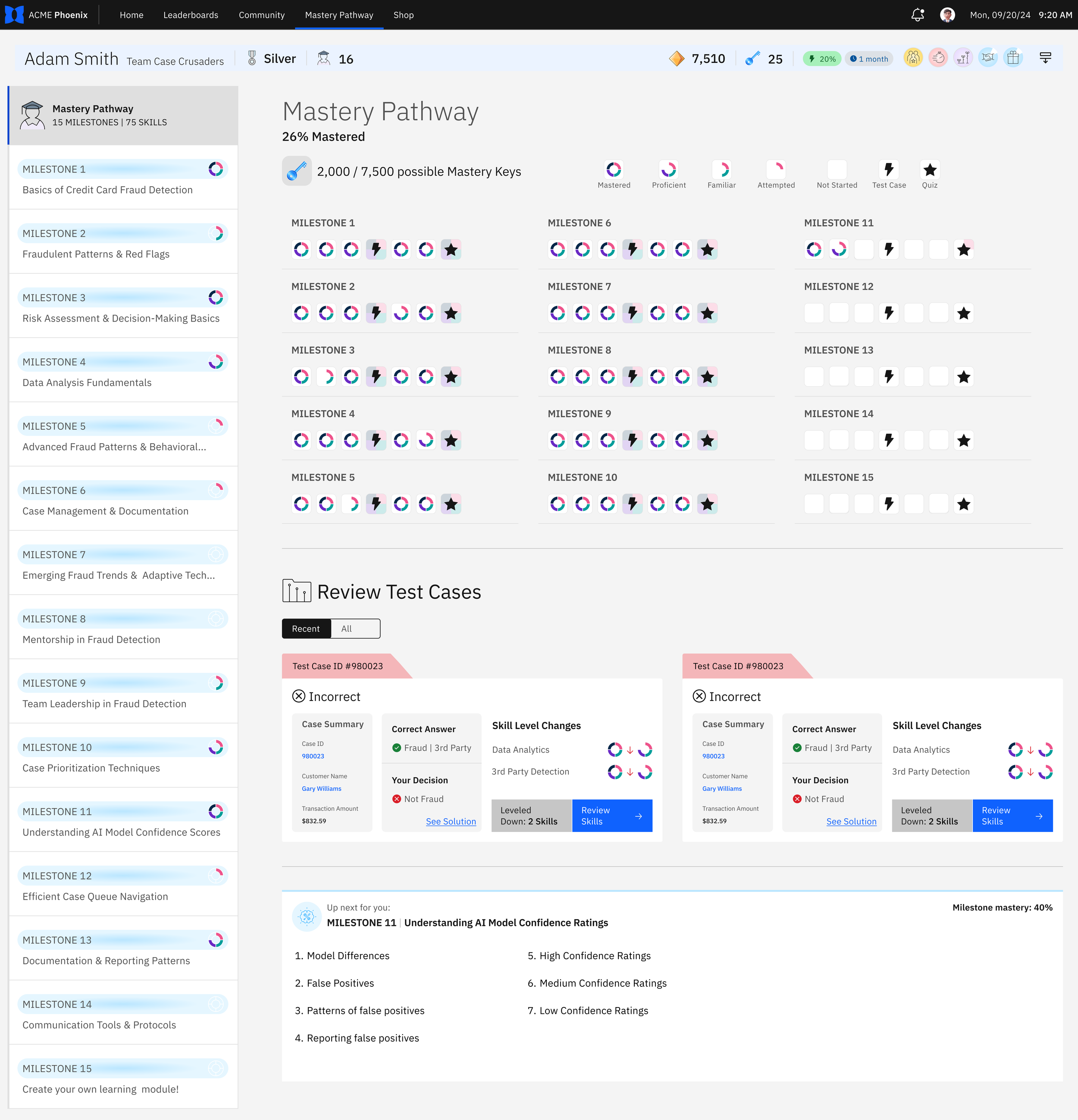
Task: Click the handshake badge icon
Action: tap(988, 58)
